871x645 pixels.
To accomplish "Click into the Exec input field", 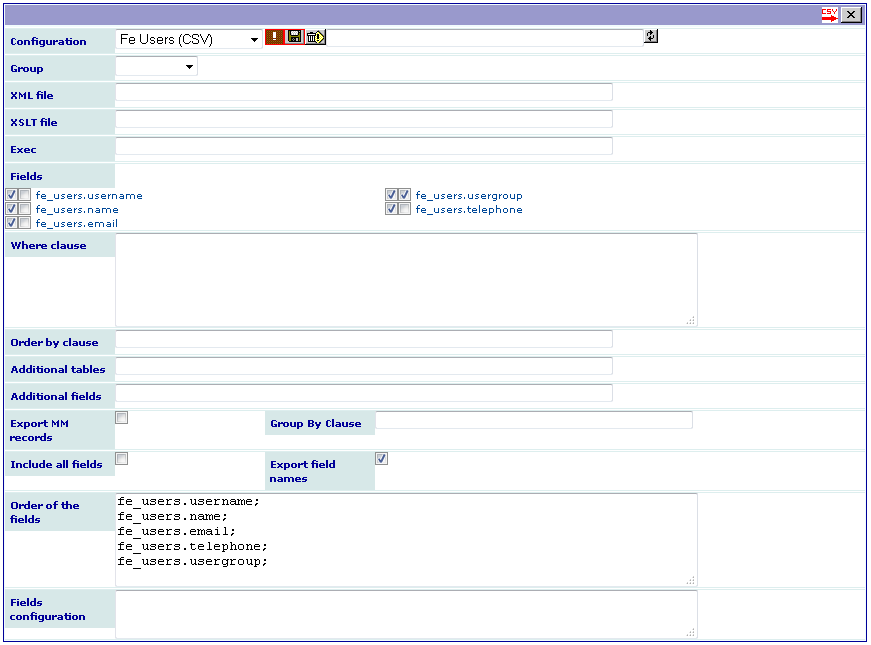I will pyautogui.click(x=364, y=146).
